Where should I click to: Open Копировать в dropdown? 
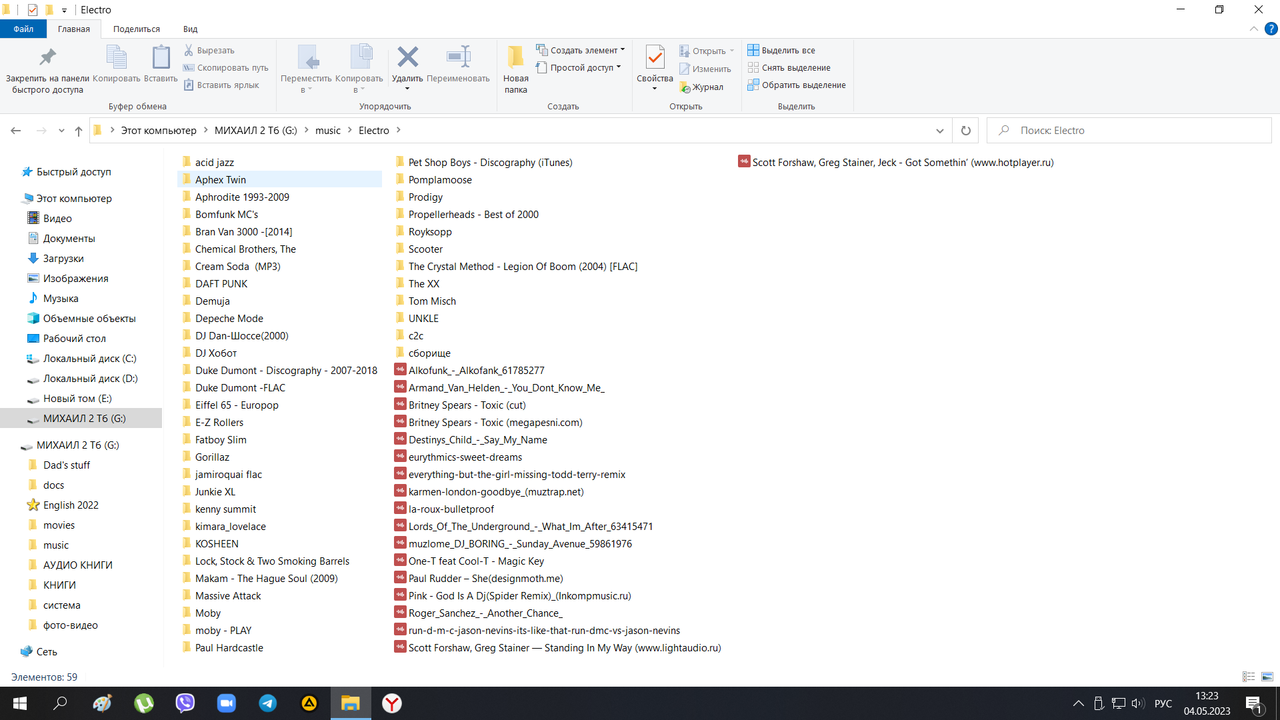point(360,70)
